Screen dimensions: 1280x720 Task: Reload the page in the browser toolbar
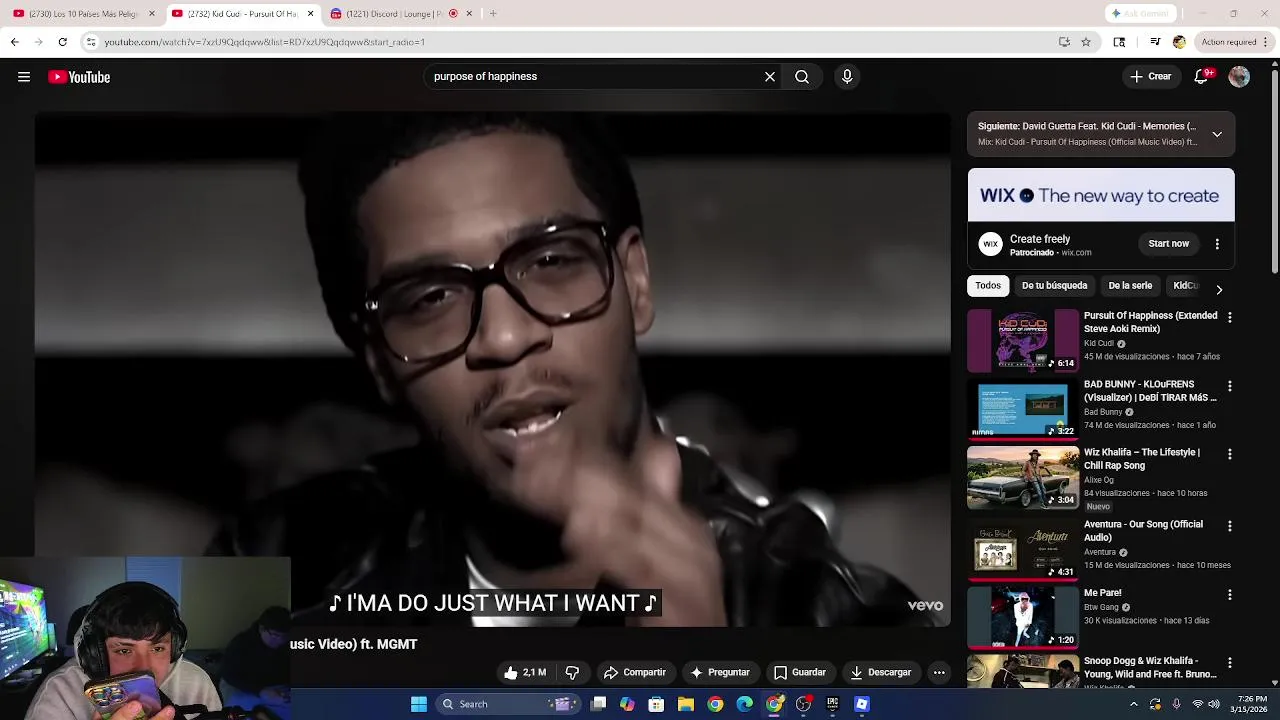pyautogui.click(x=62, y=42)
